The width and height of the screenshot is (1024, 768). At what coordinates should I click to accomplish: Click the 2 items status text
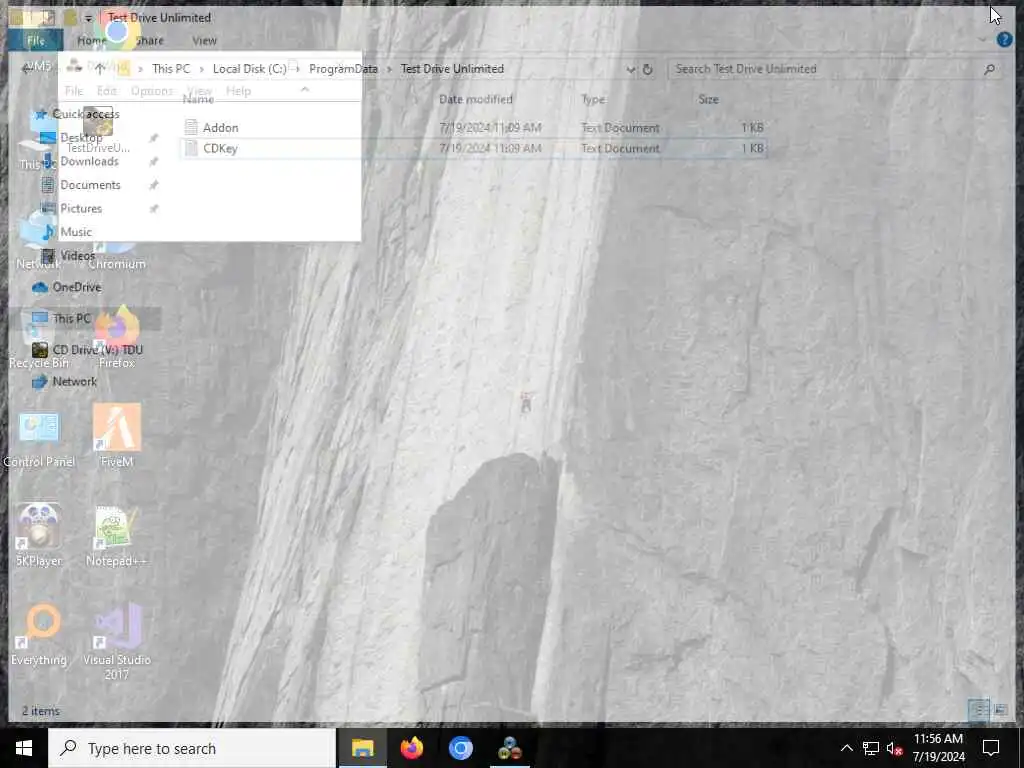point(40,711)
